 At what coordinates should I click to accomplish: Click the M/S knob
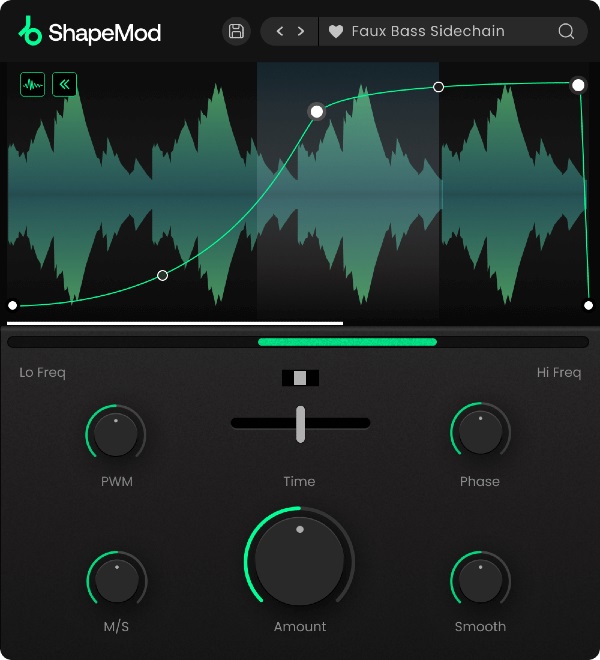click(x=117, y=581)
